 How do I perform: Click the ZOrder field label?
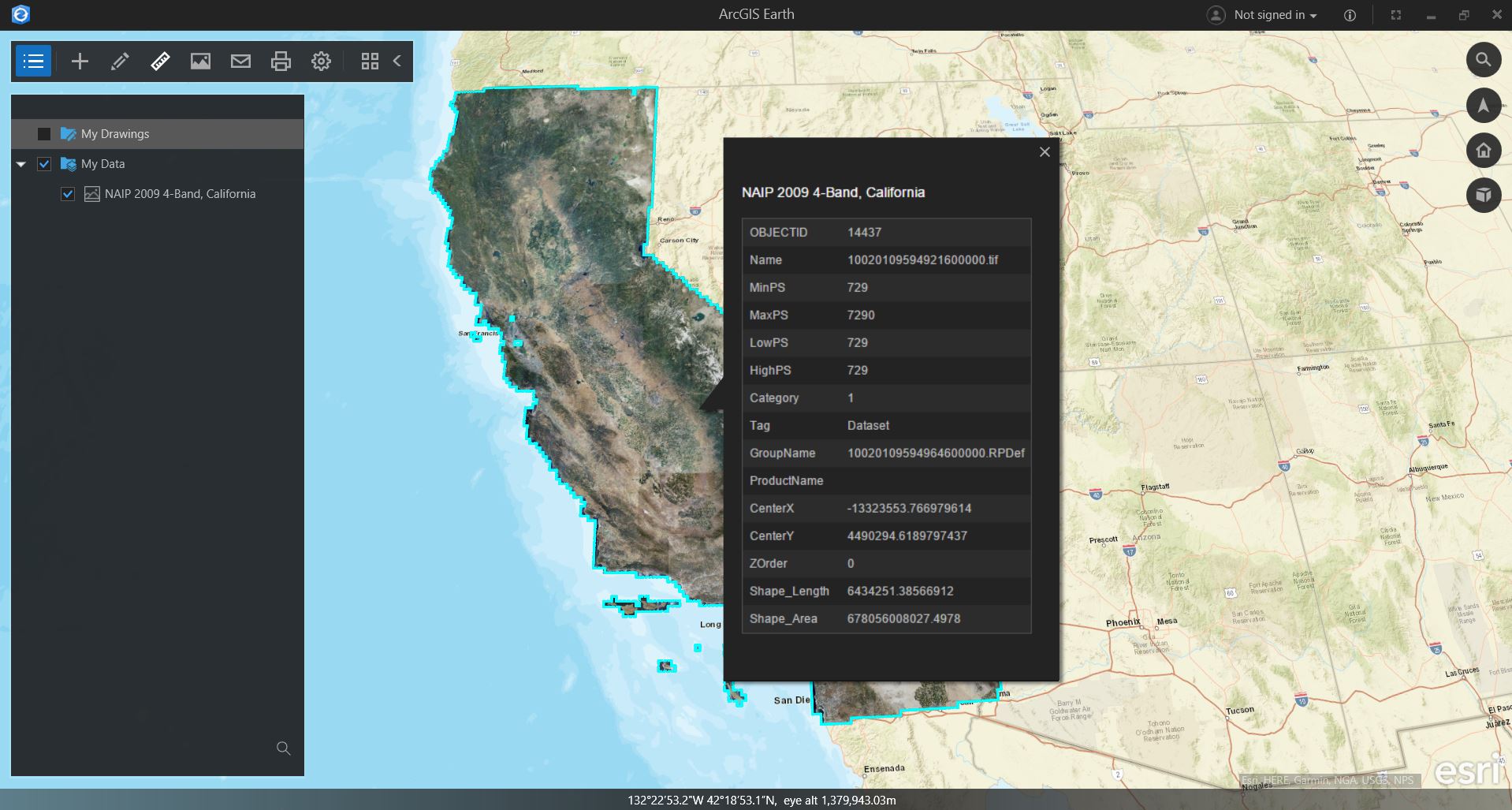(x=768, y=564)
